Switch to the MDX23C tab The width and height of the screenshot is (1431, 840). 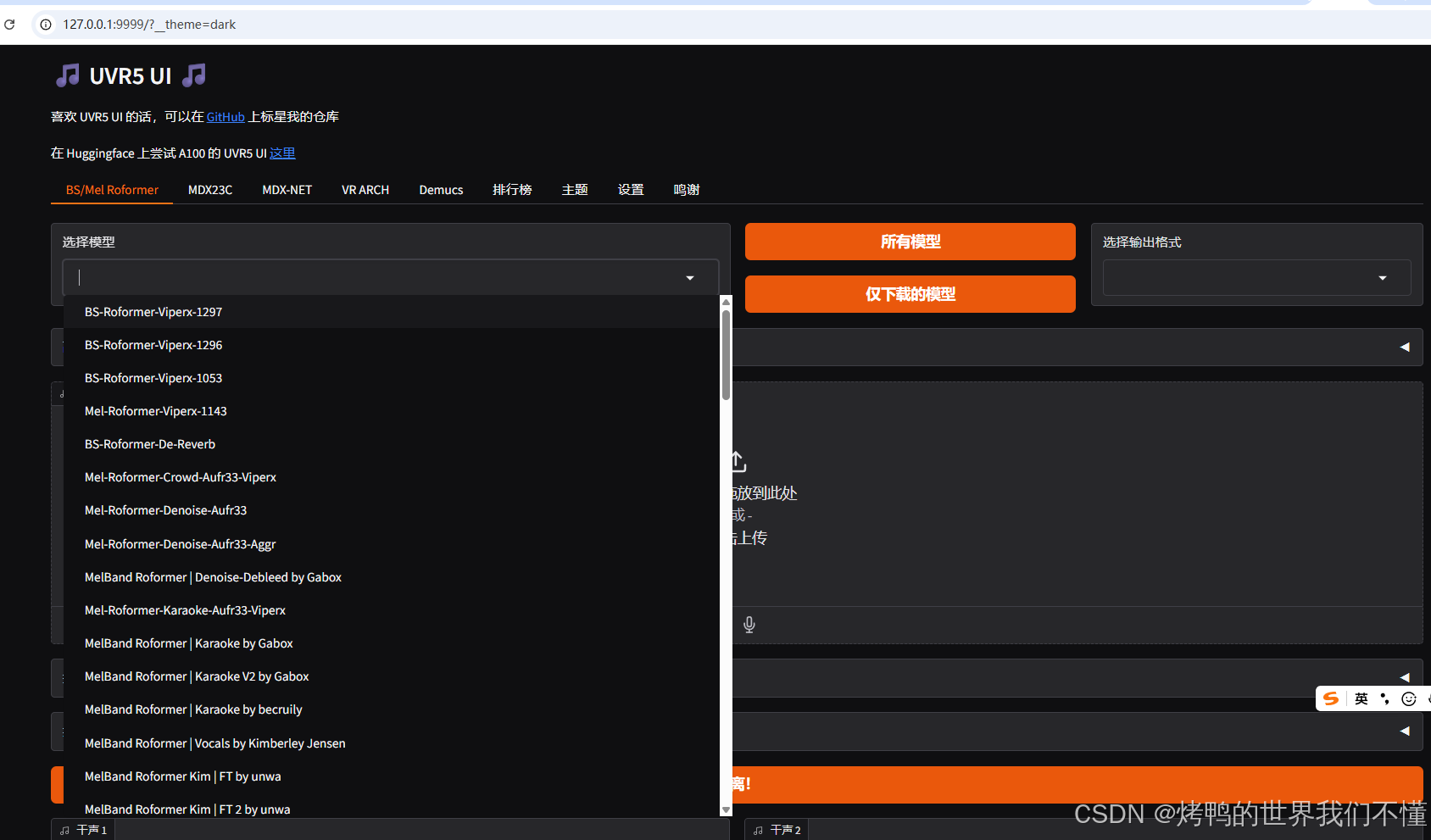tap(210, 190)
